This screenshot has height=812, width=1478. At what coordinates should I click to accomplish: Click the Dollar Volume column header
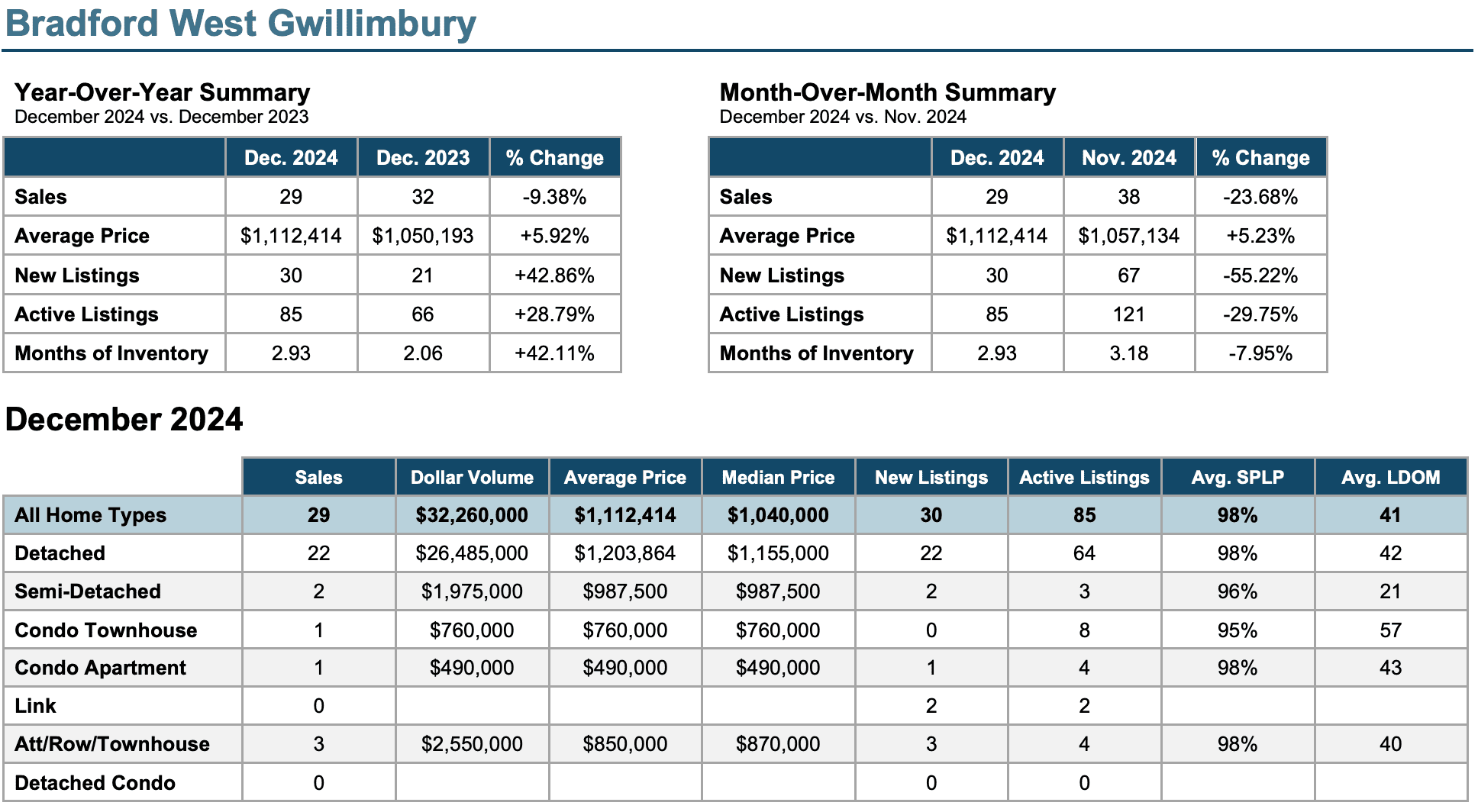[472, 478]
